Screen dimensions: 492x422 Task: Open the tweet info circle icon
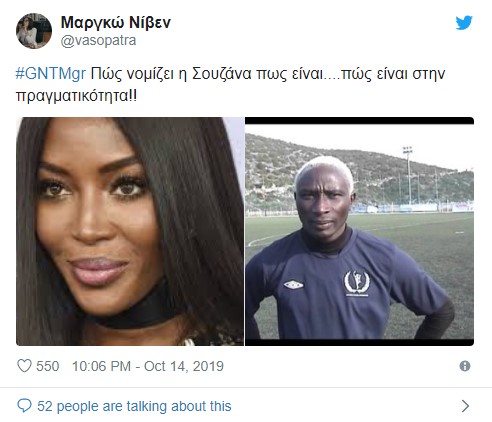[x=465, y=366]
